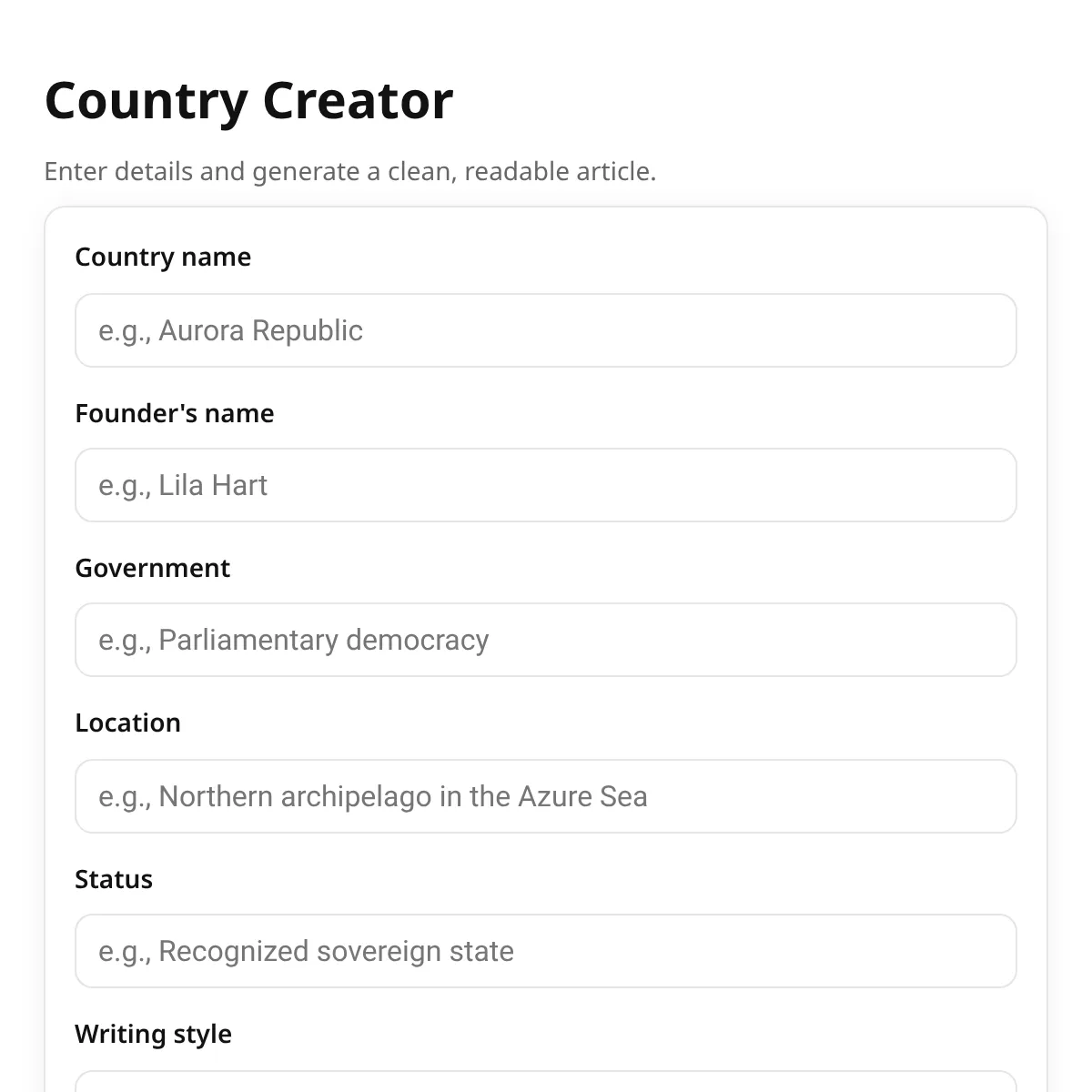Click the 'Parliamentary democracy' placeholder text

tap(324, 640)
